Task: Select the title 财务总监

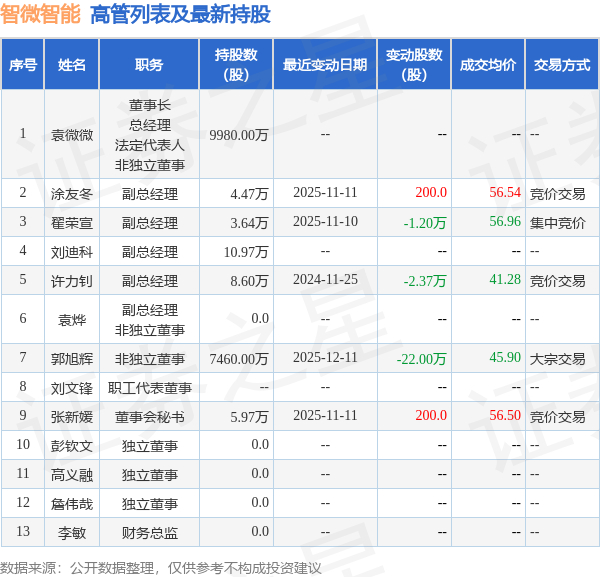Action: coord(150,533)
